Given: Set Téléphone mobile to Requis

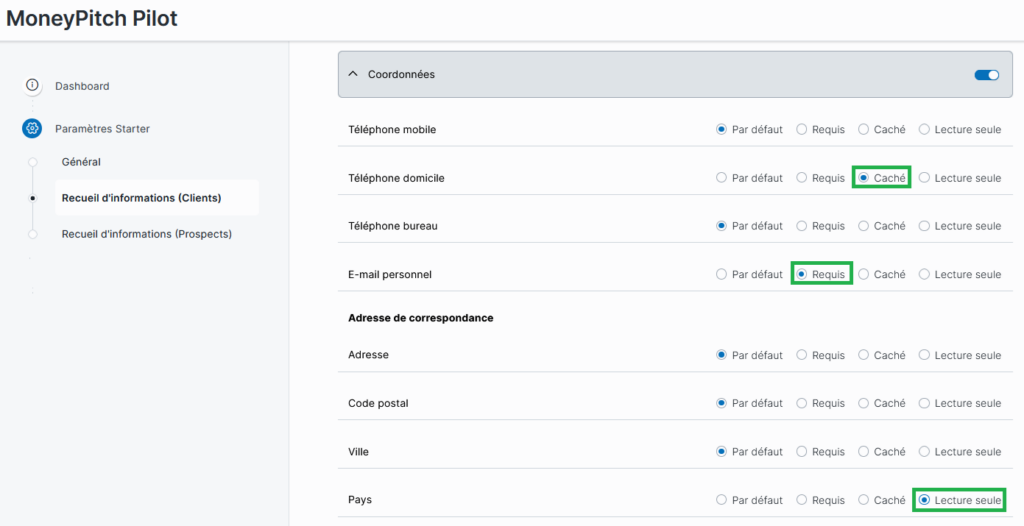Looking at the screenshot, I should click(802, 130).
